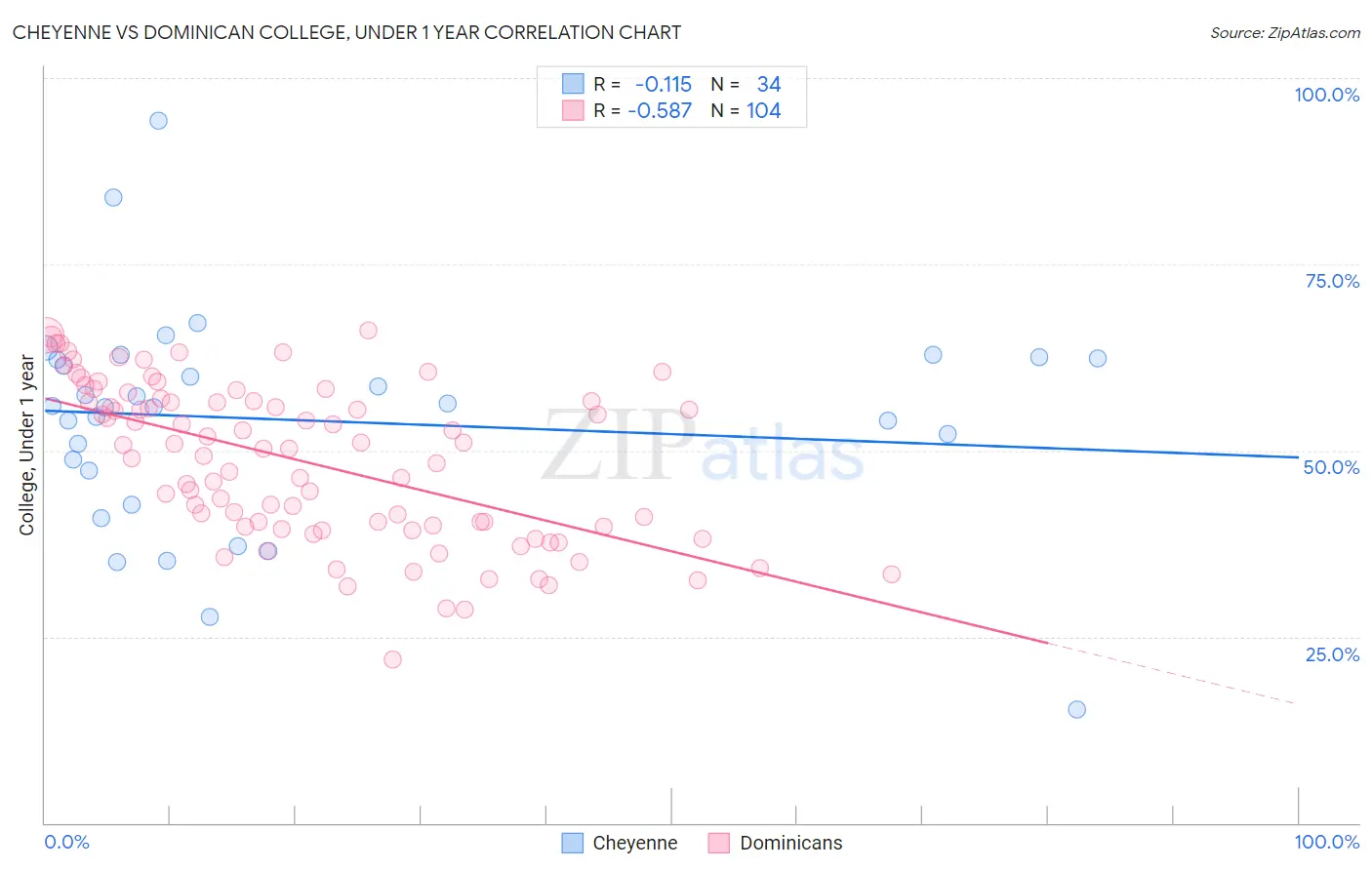Click the 50.0% y-axis label

tap(1331, 467)
